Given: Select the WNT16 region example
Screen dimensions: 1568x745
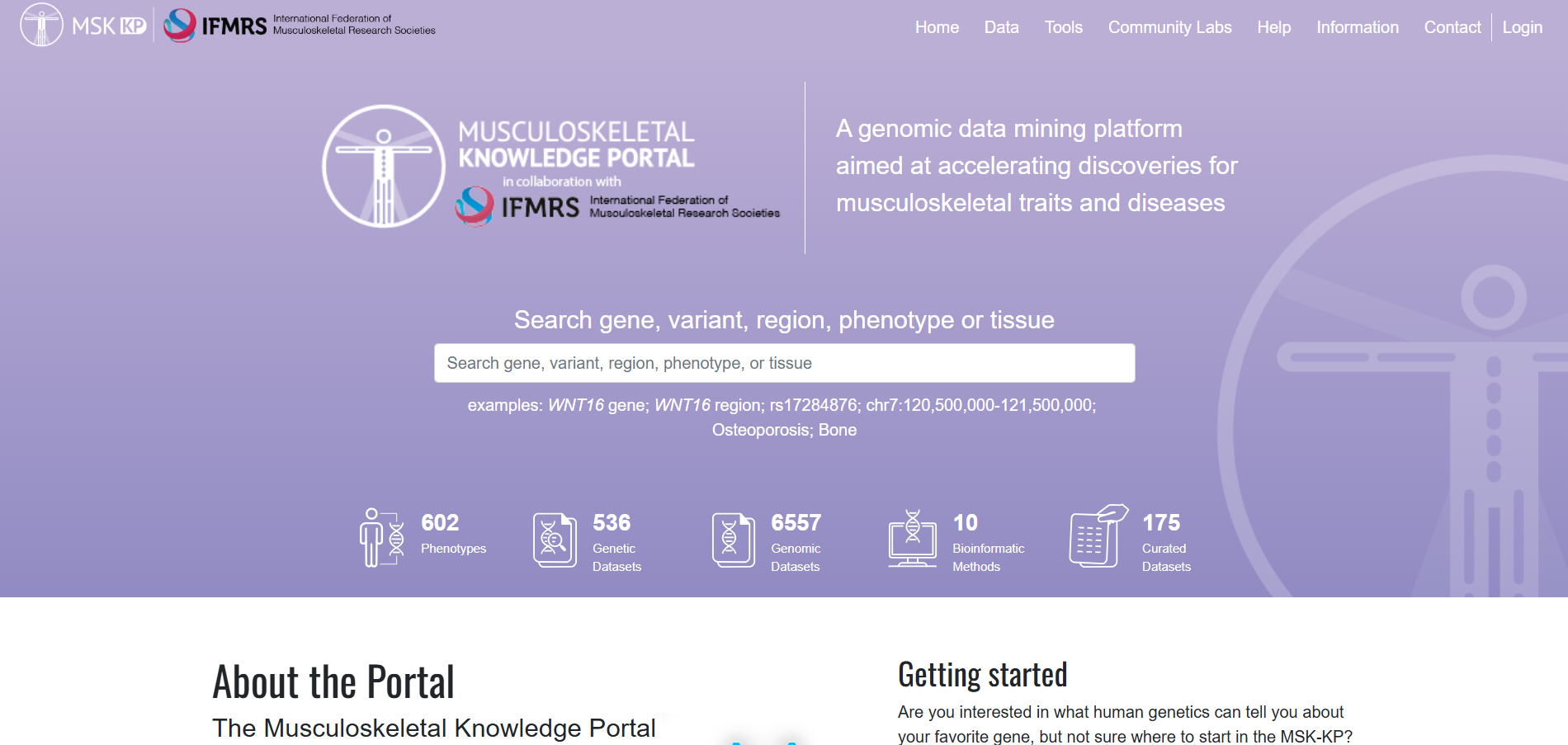Looking at the screenshot, I should click(x=708, y=405).
